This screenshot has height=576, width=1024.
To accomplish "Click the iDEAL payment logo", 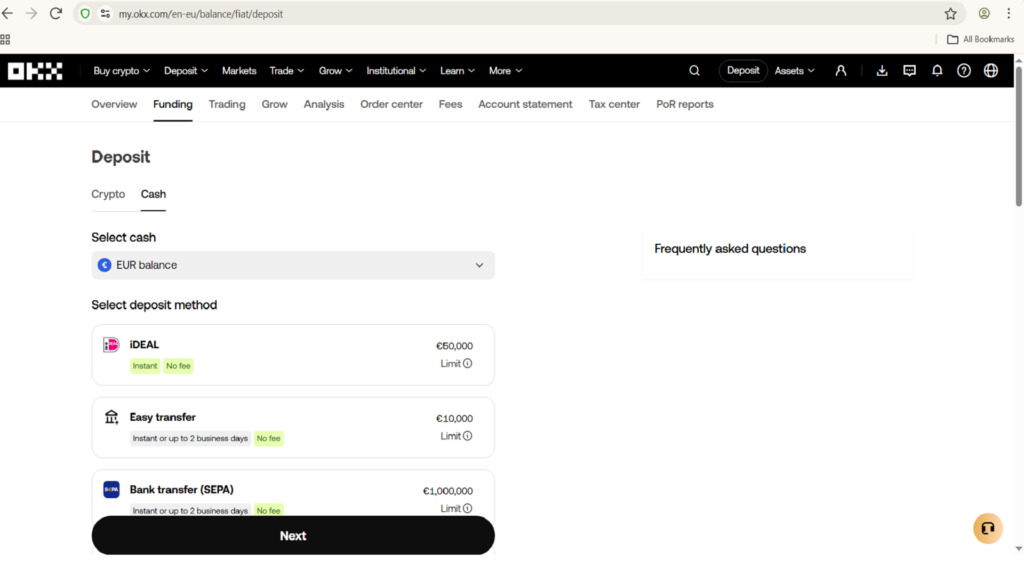I will [111, 345].
